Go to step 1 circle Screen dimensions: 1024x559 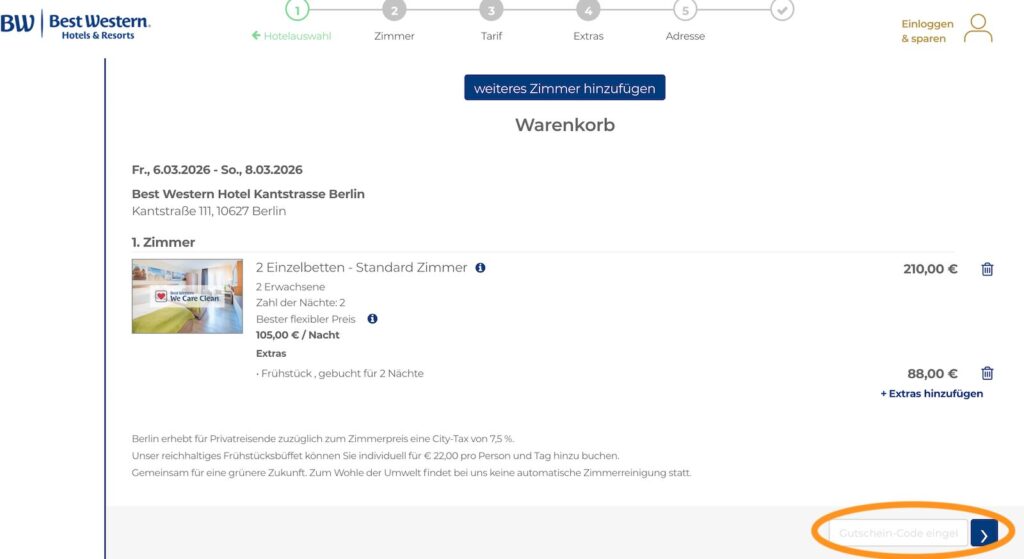tap(297, 10)
